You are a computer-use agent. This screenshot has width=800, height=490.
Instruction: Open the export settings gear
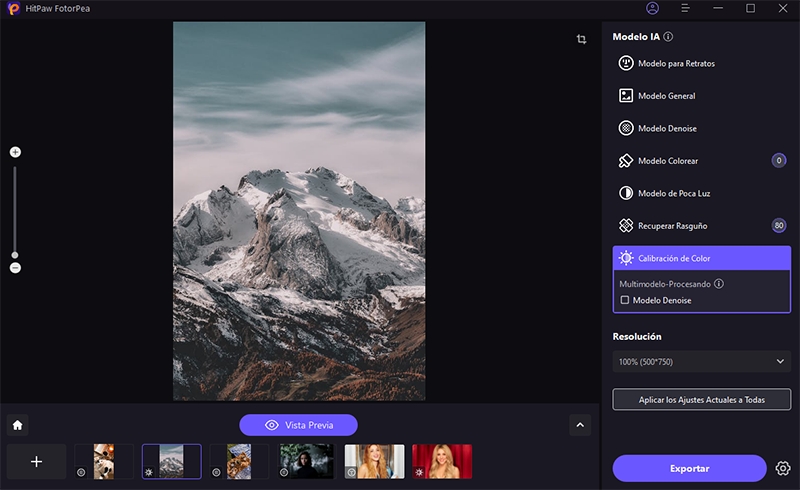(x=783, y=468)
